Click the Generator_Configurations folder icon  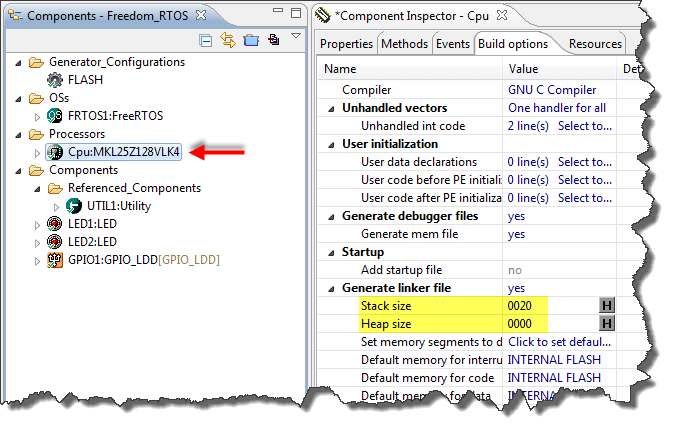pos(36,63)
